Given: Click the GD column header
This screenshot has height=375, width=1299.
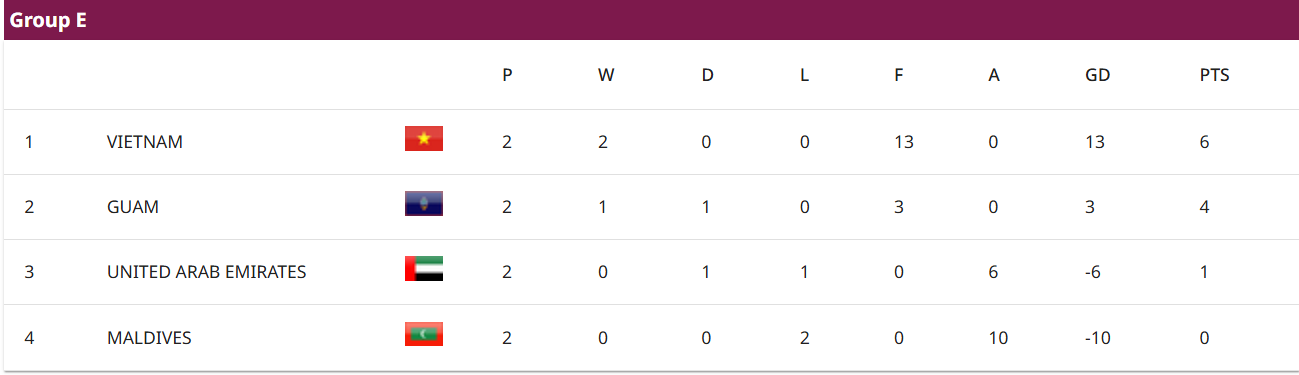Looking at the screenshot, I should [x=1098, y=75].
